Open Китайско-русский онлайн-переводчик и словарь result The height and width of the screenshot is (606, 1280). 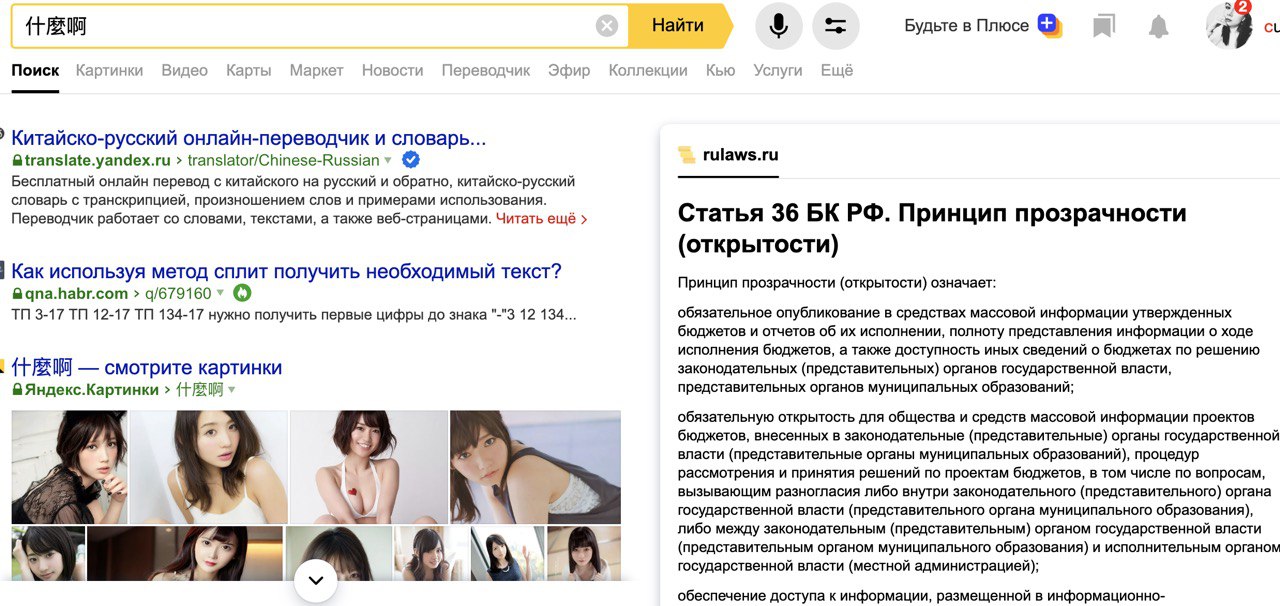(249, 138)
